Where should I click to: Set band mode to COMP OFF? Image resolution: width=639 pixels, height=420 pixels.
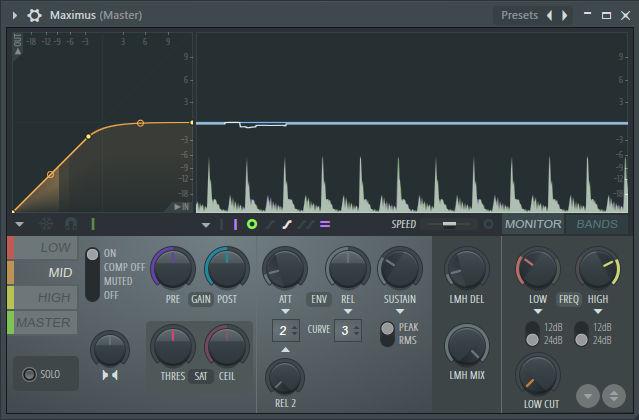click(124, 267)
